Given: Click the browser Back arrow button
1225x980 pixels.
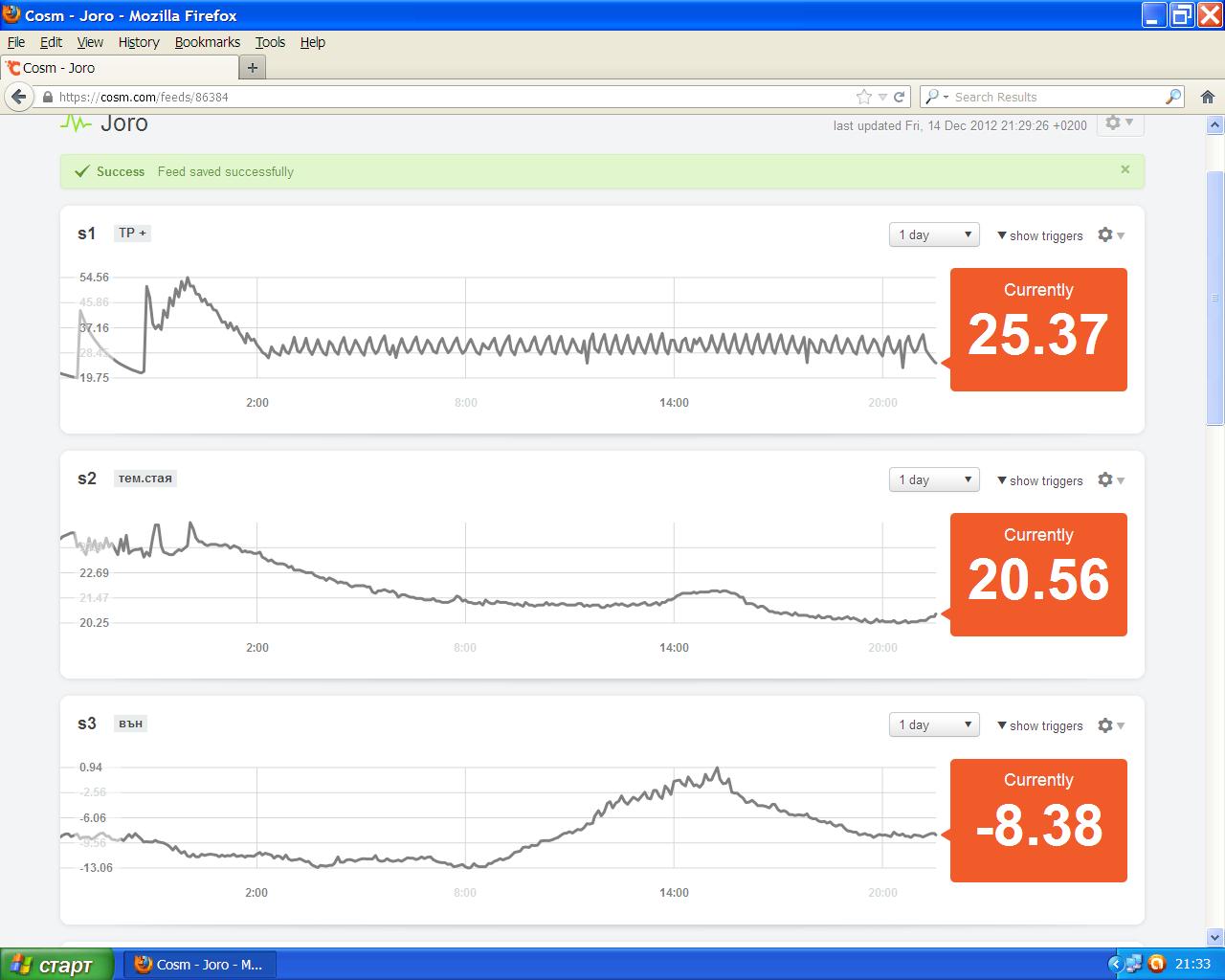Looking at the screenshot, I should click(x=18, y=97).
